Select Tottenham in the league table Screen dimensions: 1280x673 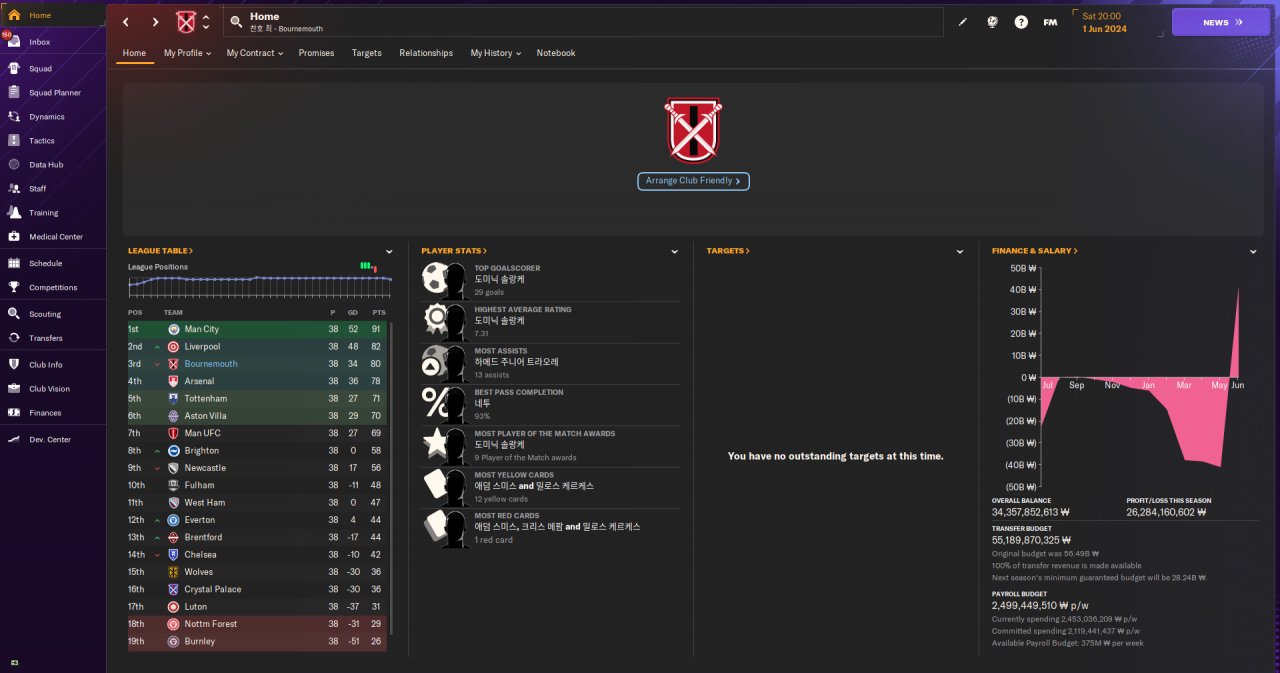[x=257, y=398]
